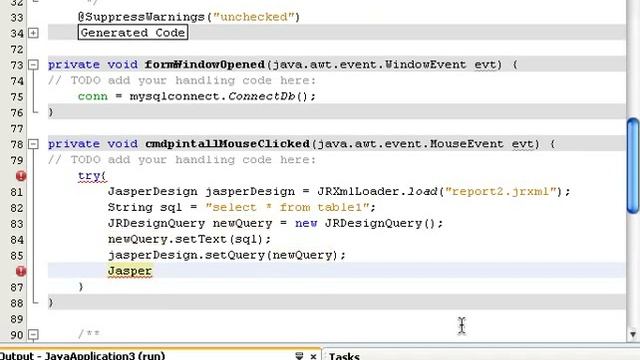Click line number 81 in gutter
The width and height of the screenshot is (640, 360).
(x=17, y=192)
